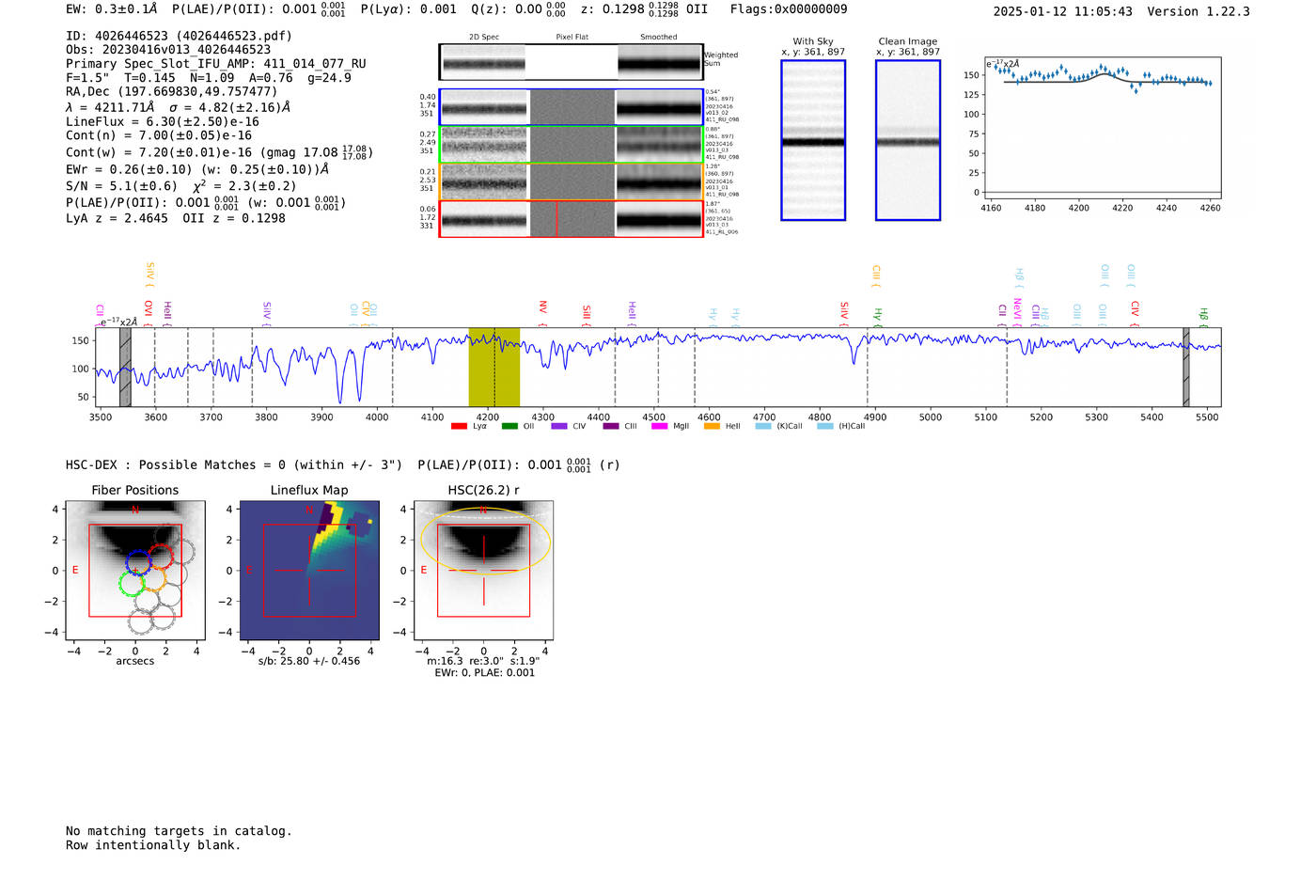This screenshot has height=896, width=1316.
Task: Click the 'LyA z = 2.4645' text
Action: pyautogui.click(x=117, y=218)
